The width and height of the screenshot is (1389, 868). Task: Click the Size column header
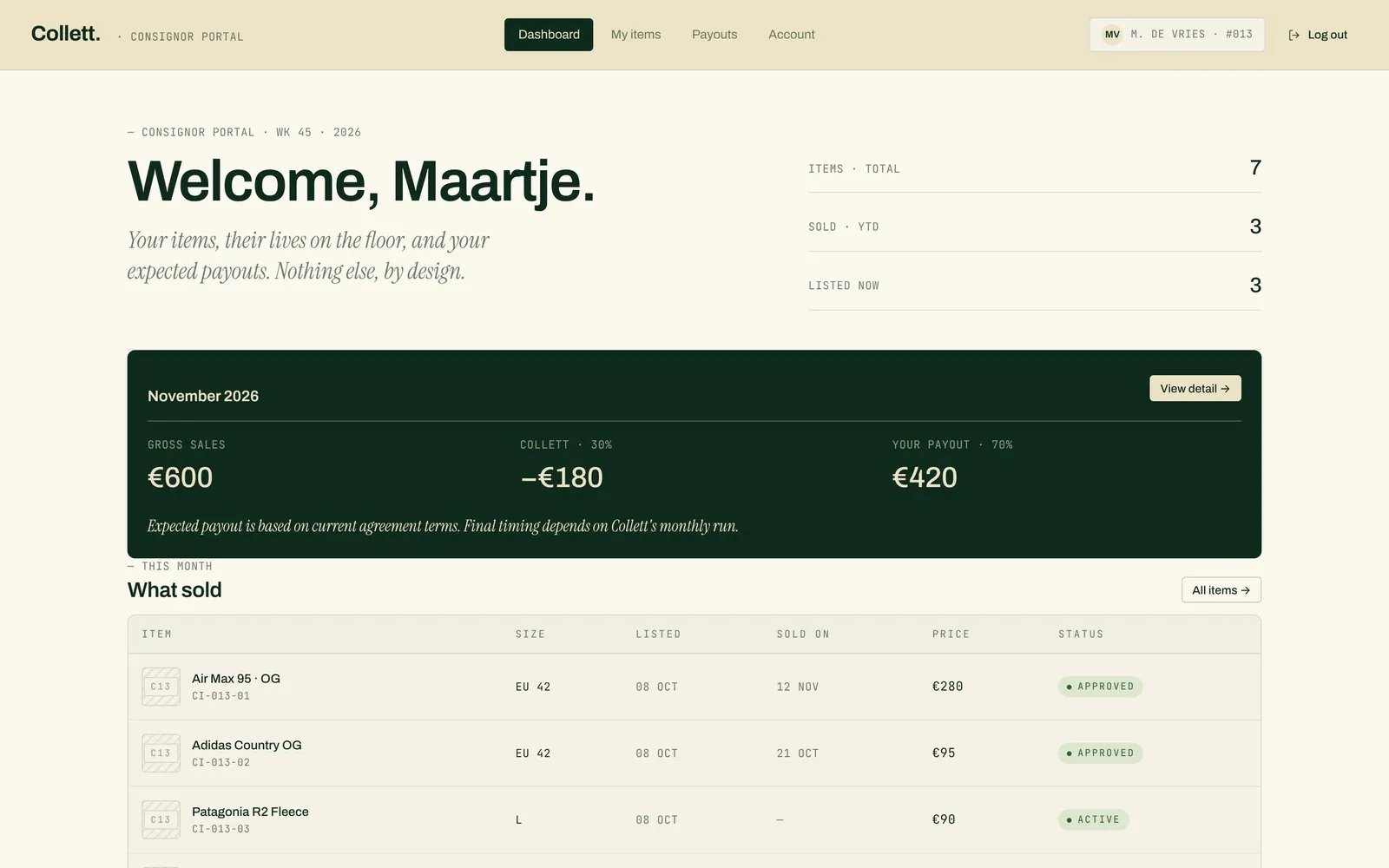coord(530,635)
